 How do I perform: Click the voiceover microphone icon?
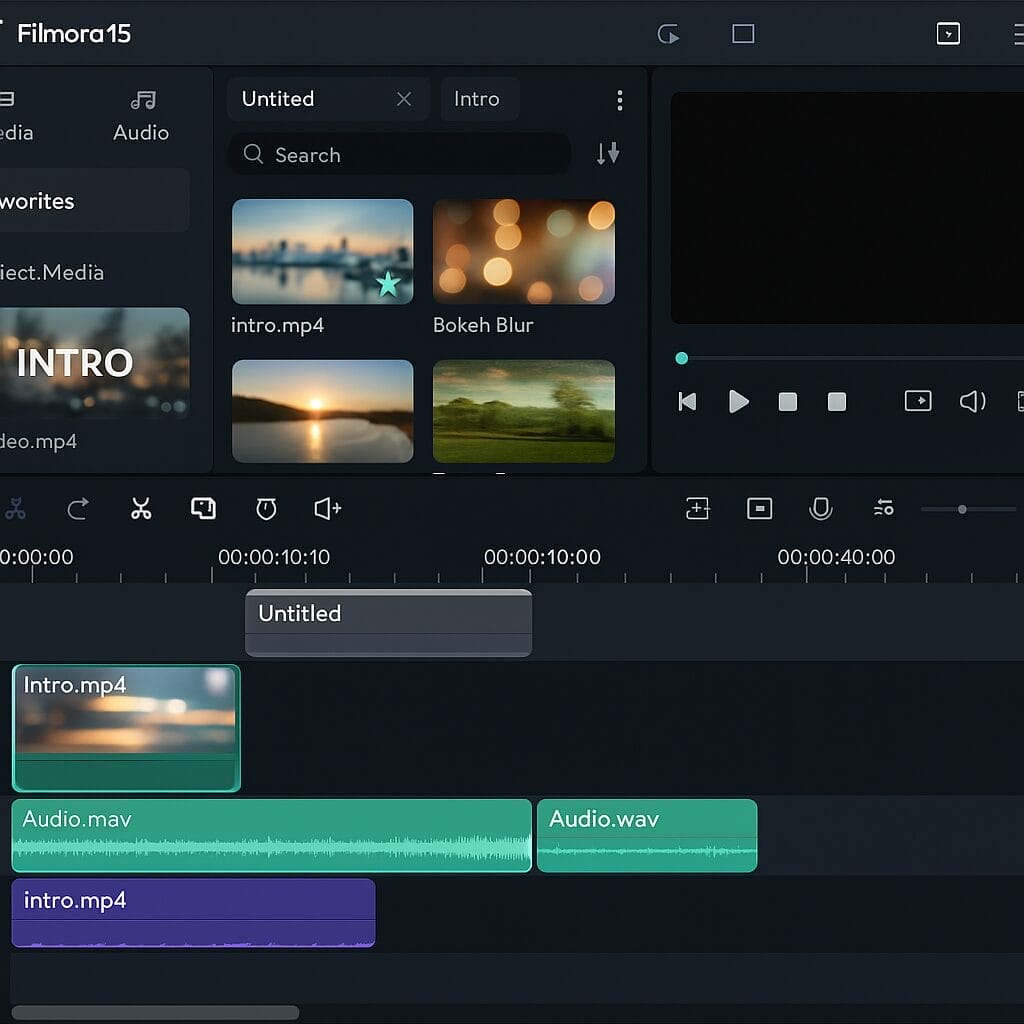[821, 509]
